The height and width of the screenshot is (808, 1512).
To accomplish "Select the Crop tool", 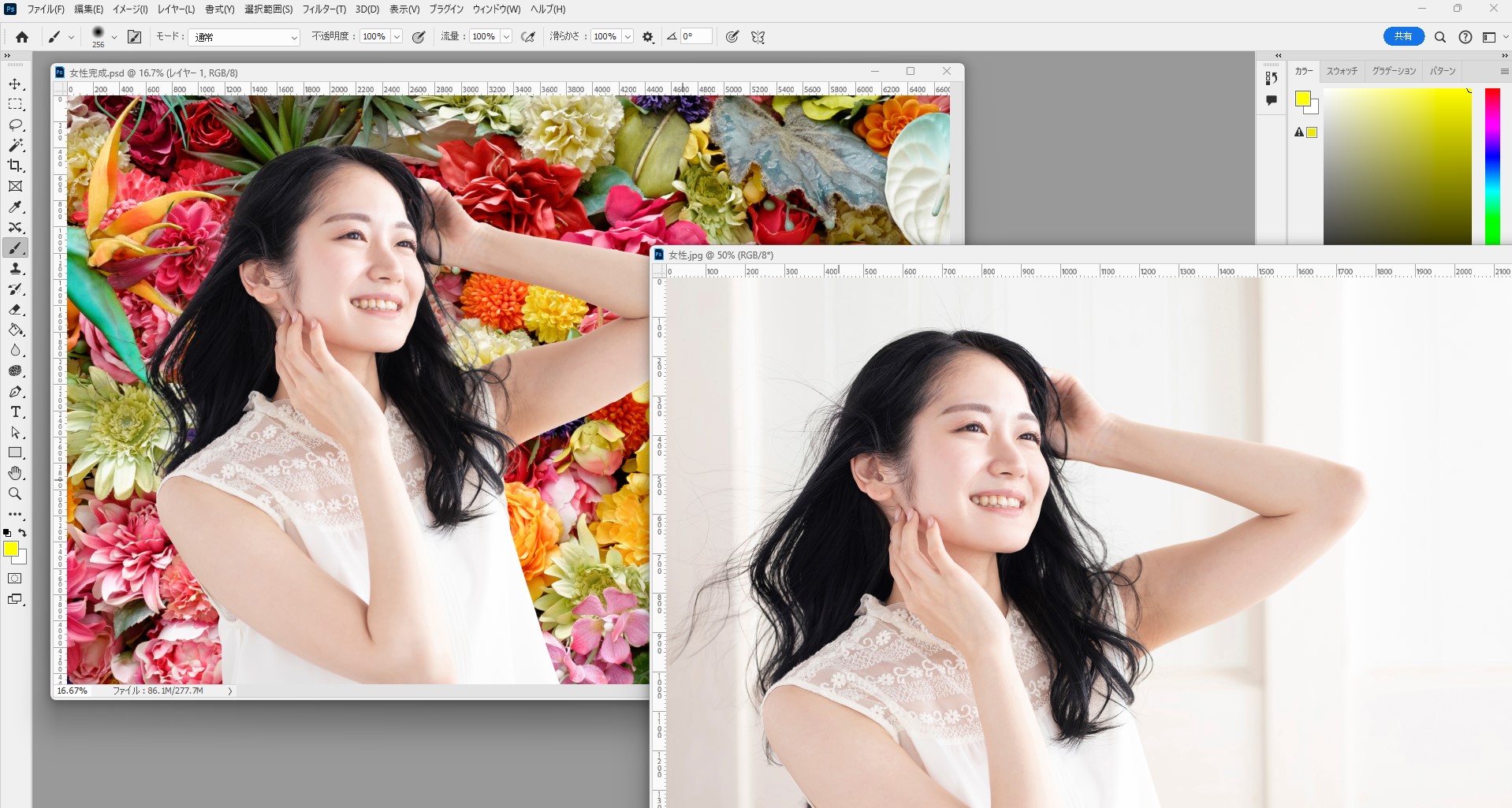I will pyautogui.click(x=15, y=166).
